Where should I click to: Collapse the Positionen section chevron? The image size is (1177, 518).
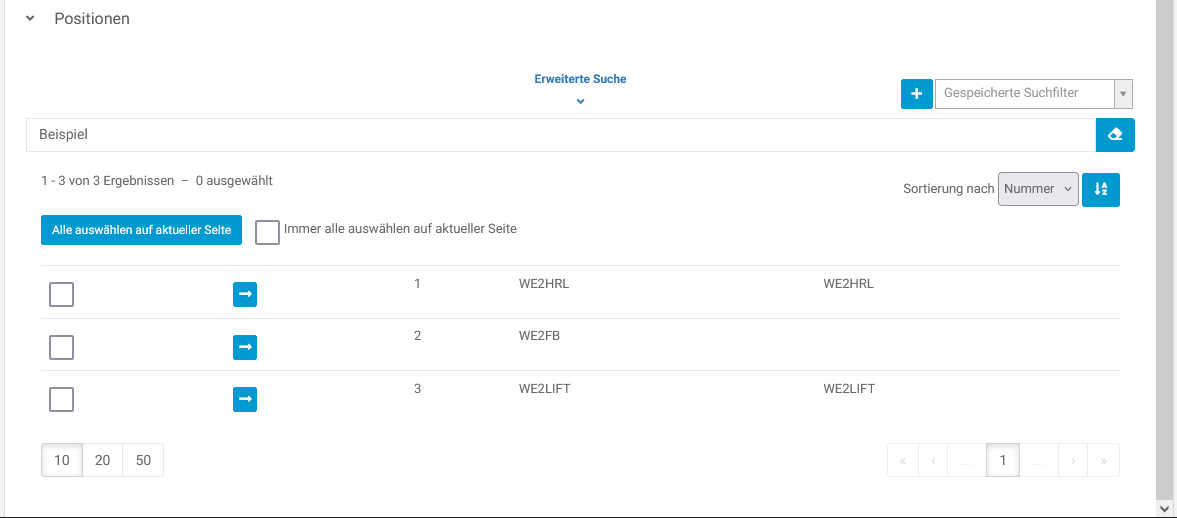[31, 19]
